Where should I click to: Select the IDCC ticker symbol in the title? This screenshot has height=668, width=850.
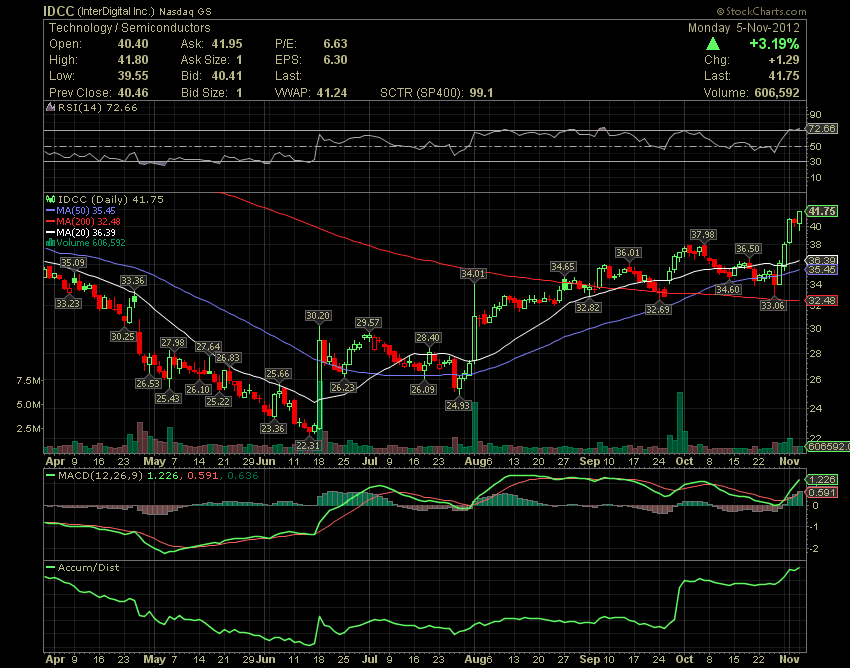coord(59,11)
